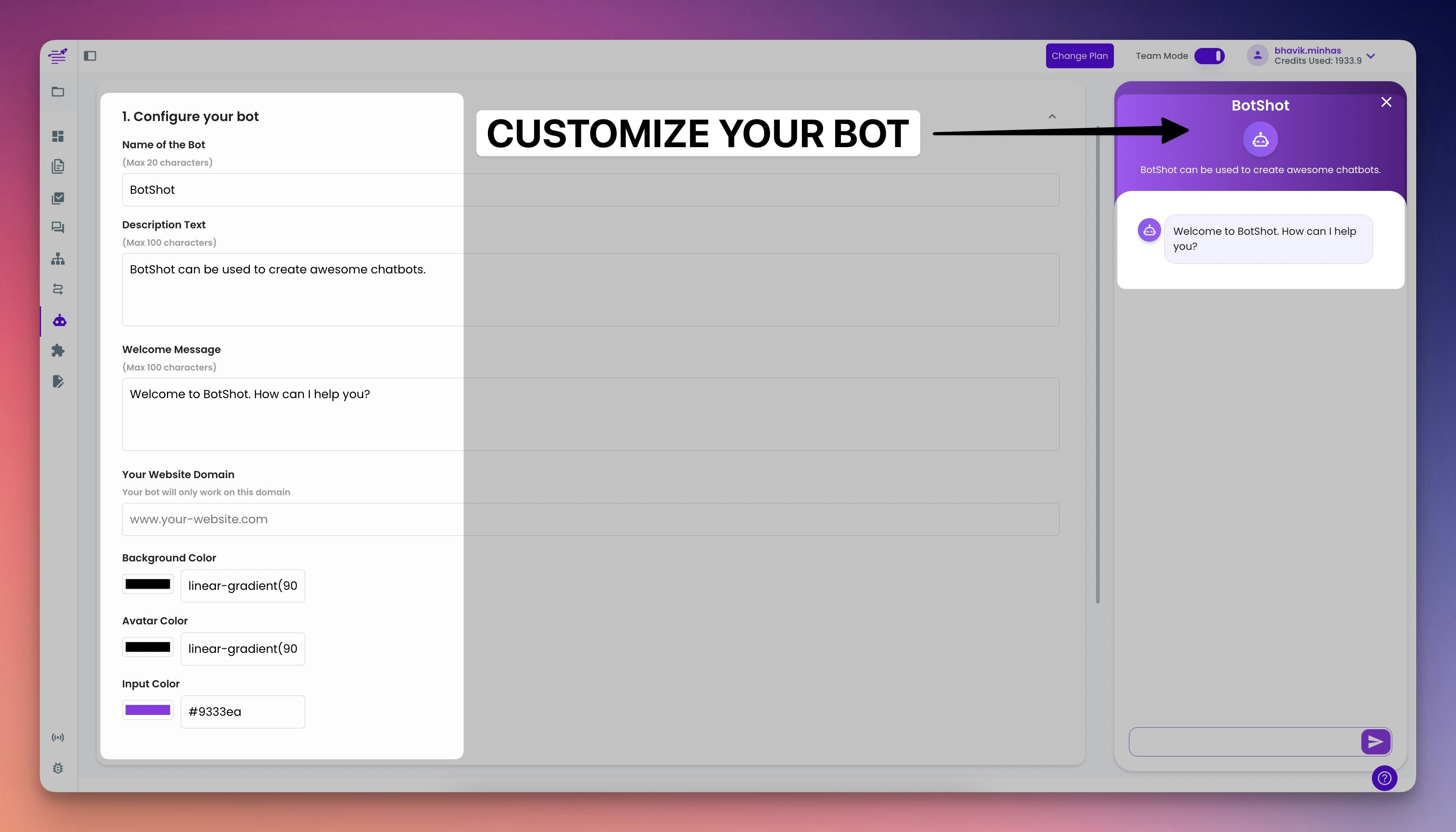This screenshot has height=832, width=1456.
Task: Close the BotShot chat preview
Action: (1386, 102)
